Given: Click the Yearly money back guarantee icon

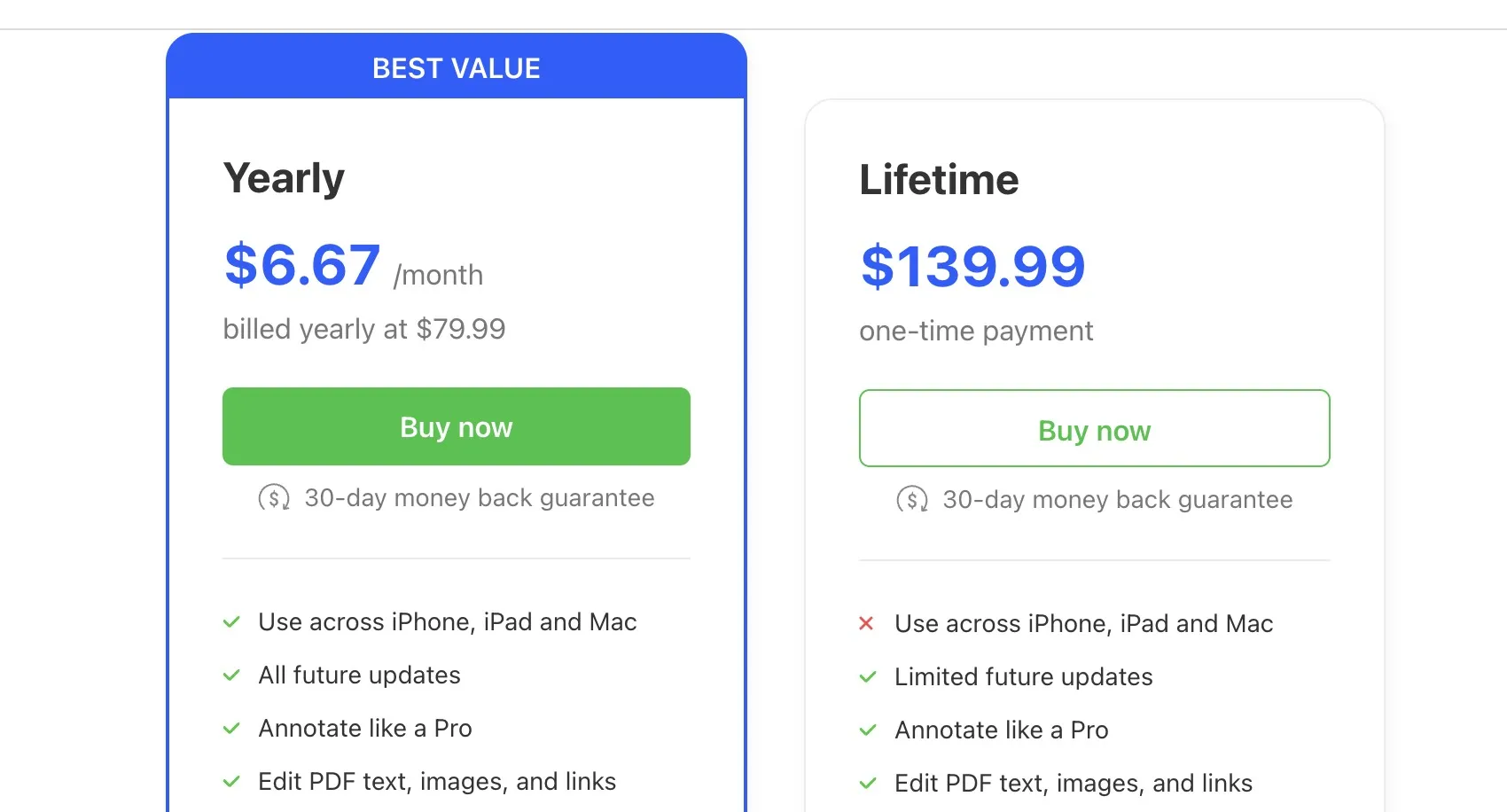Looking at the screenshot, I should click(274, 498).
